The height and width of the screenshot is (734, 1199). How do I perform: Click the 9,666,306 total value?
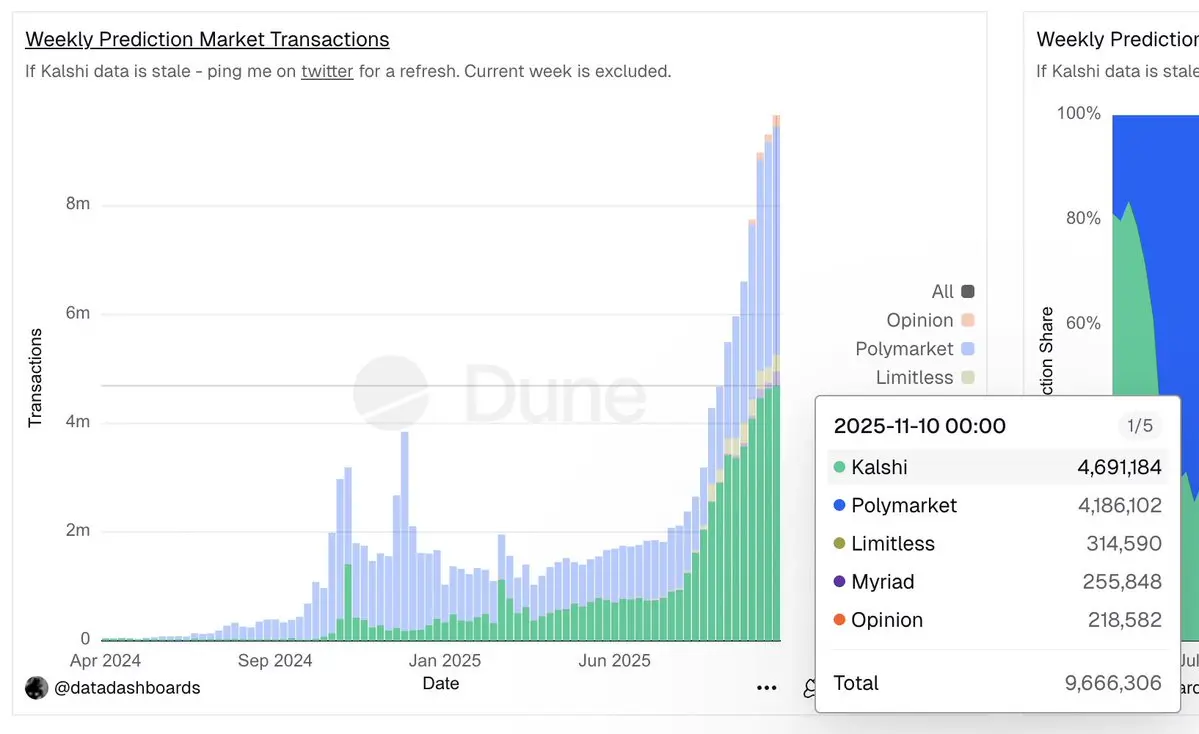point(1113,683)
